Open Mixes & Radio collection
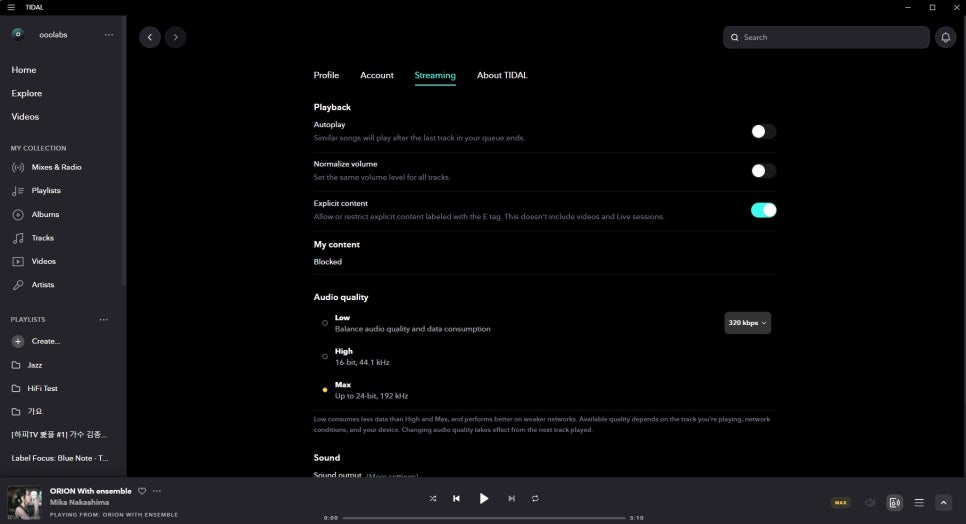 pyautogui.click(x=47, y=167)
